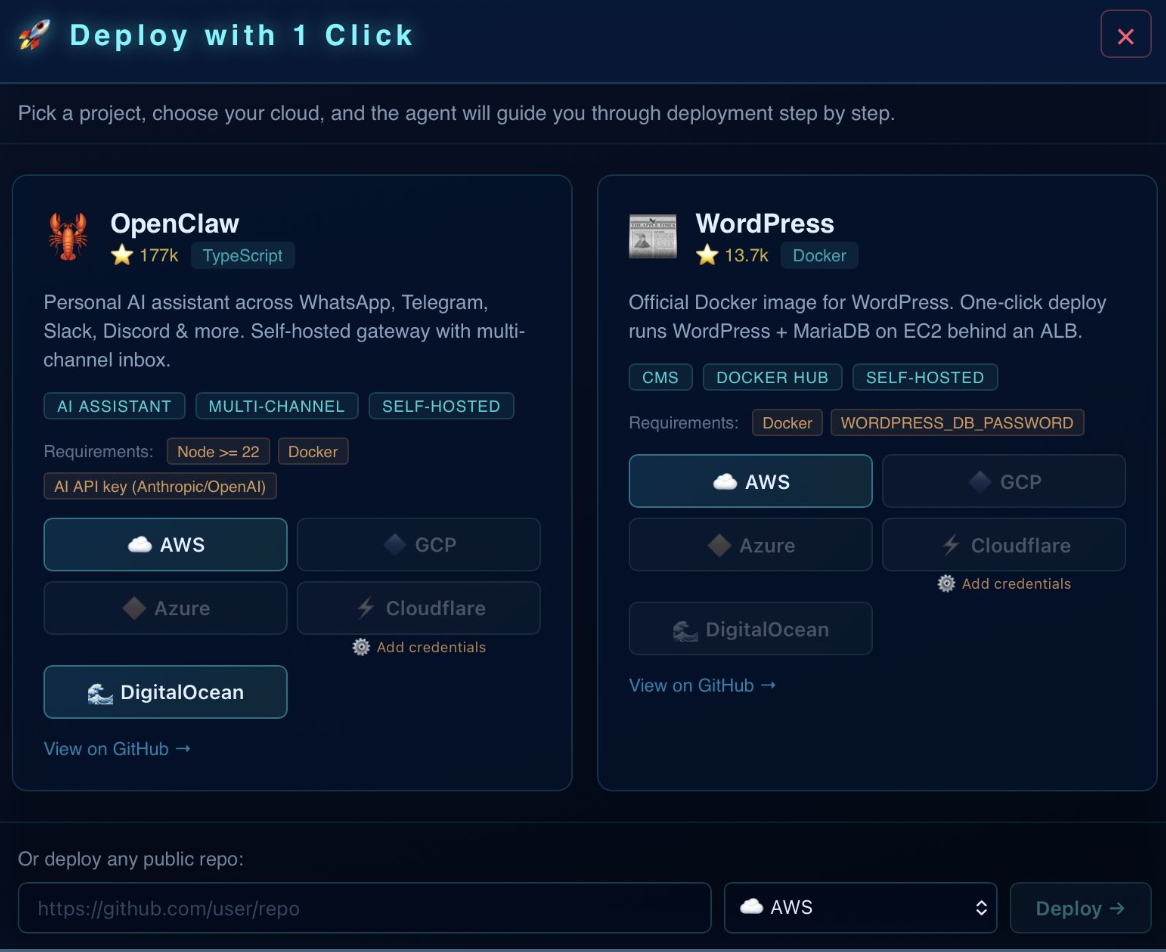Open OpenClaw's View on GitHub link
This screenshot has height=952, width=1166.
pyautogui.click(x=117, y=748)
